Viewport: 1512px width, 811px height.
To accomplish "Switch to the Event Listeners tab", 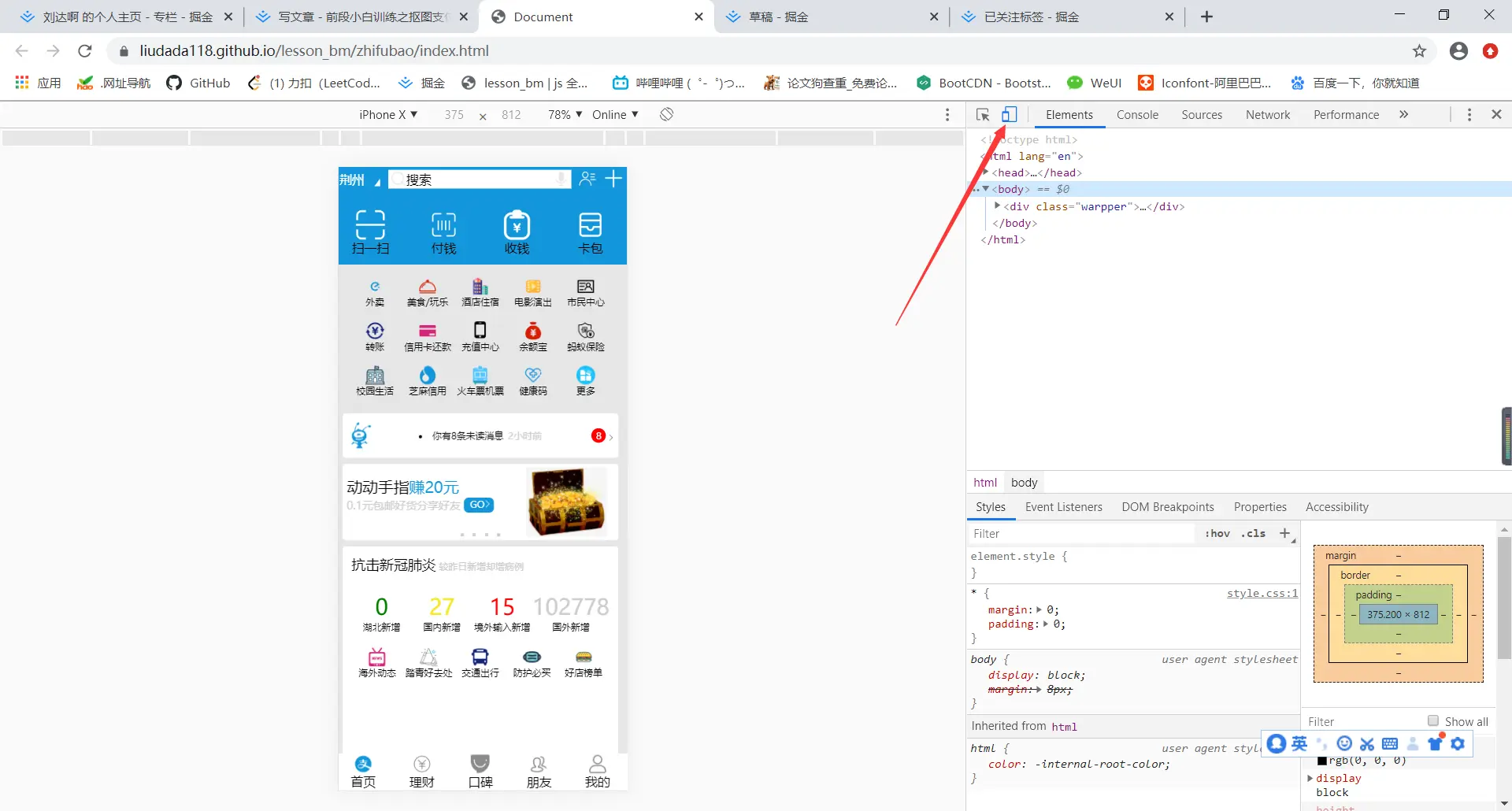I will pyautogui.click(x=1063, y=507).
